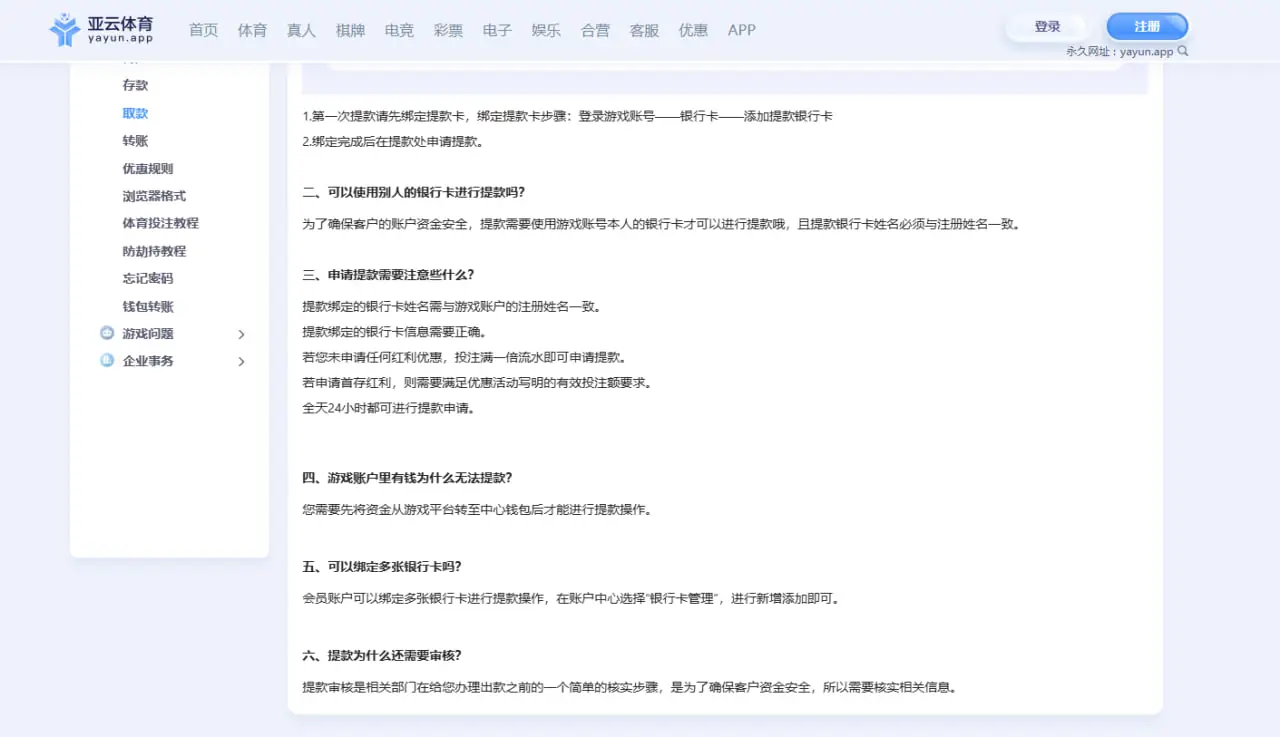
Task: Open 钱包转账 in the sidebar
Action: click(x=148, y=307)
